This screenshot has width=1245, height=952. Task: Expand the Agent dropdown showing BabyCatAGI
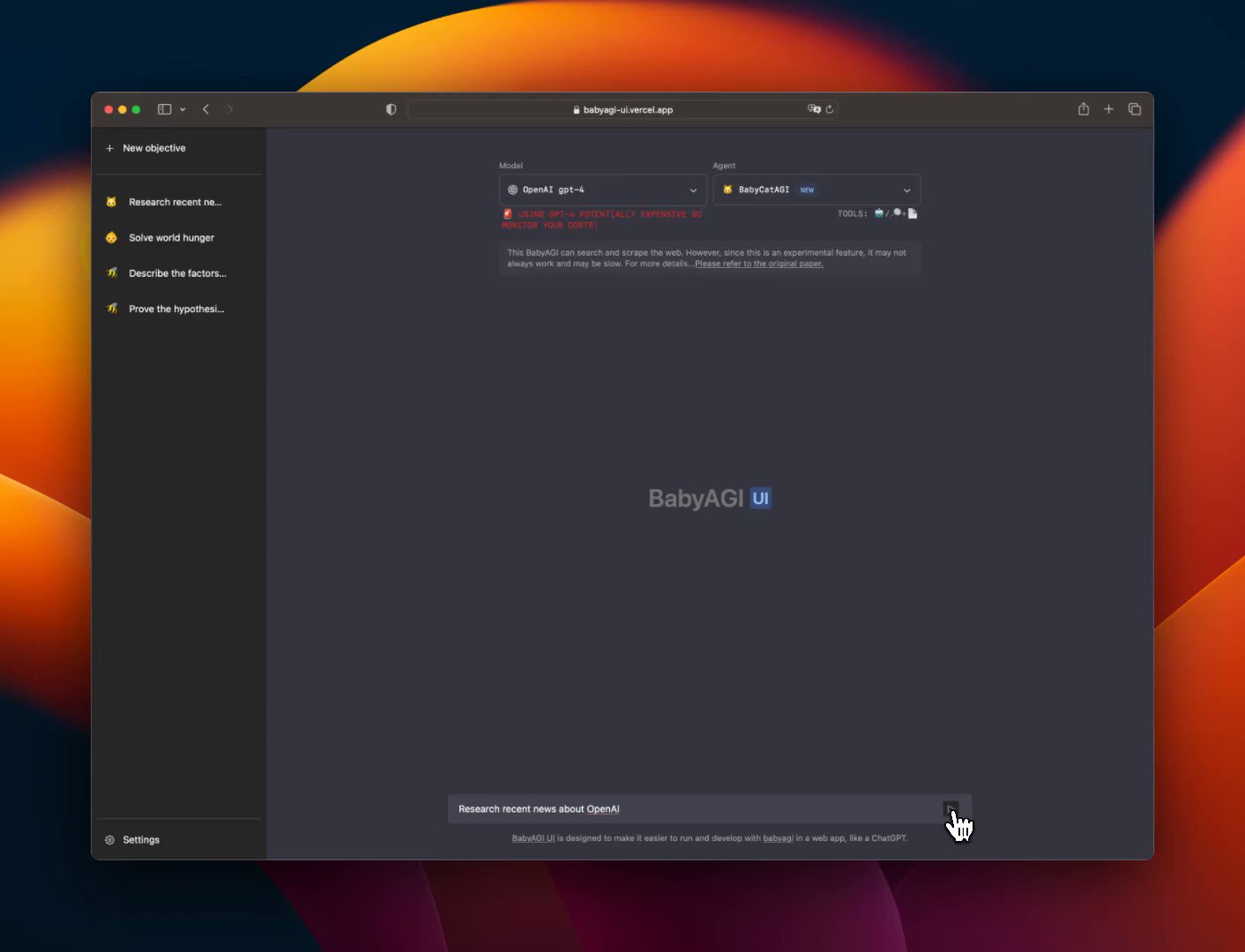pos(816,190)
